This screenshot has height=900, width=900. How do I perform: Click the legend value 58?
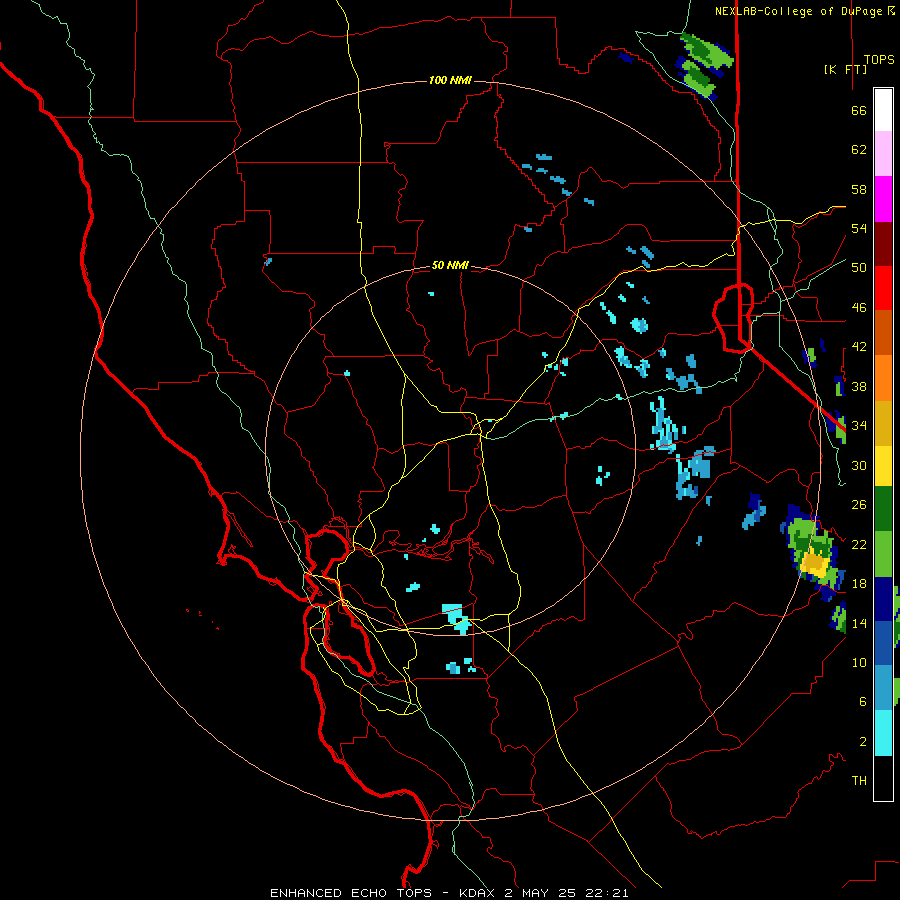coord(859,189)
